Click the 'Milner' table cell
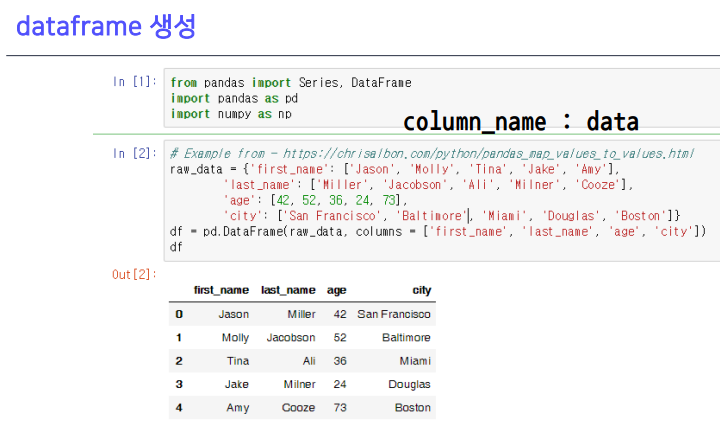720x429 pixels. [300, 384]
